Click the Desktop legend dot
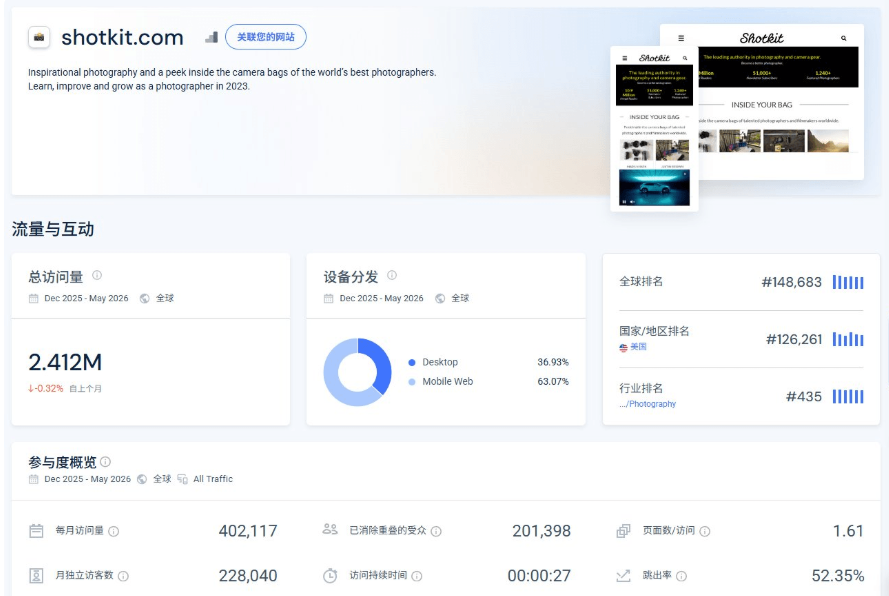889x596 pixels. pos(412,362)
